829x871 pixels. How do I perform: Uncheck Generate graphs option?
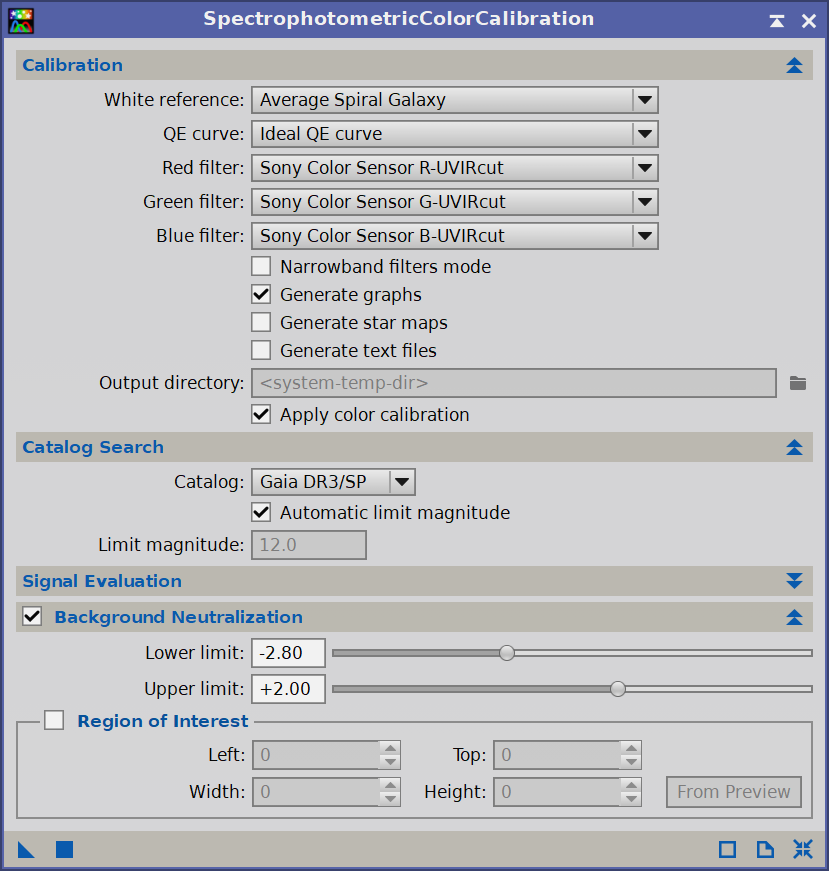261,295
